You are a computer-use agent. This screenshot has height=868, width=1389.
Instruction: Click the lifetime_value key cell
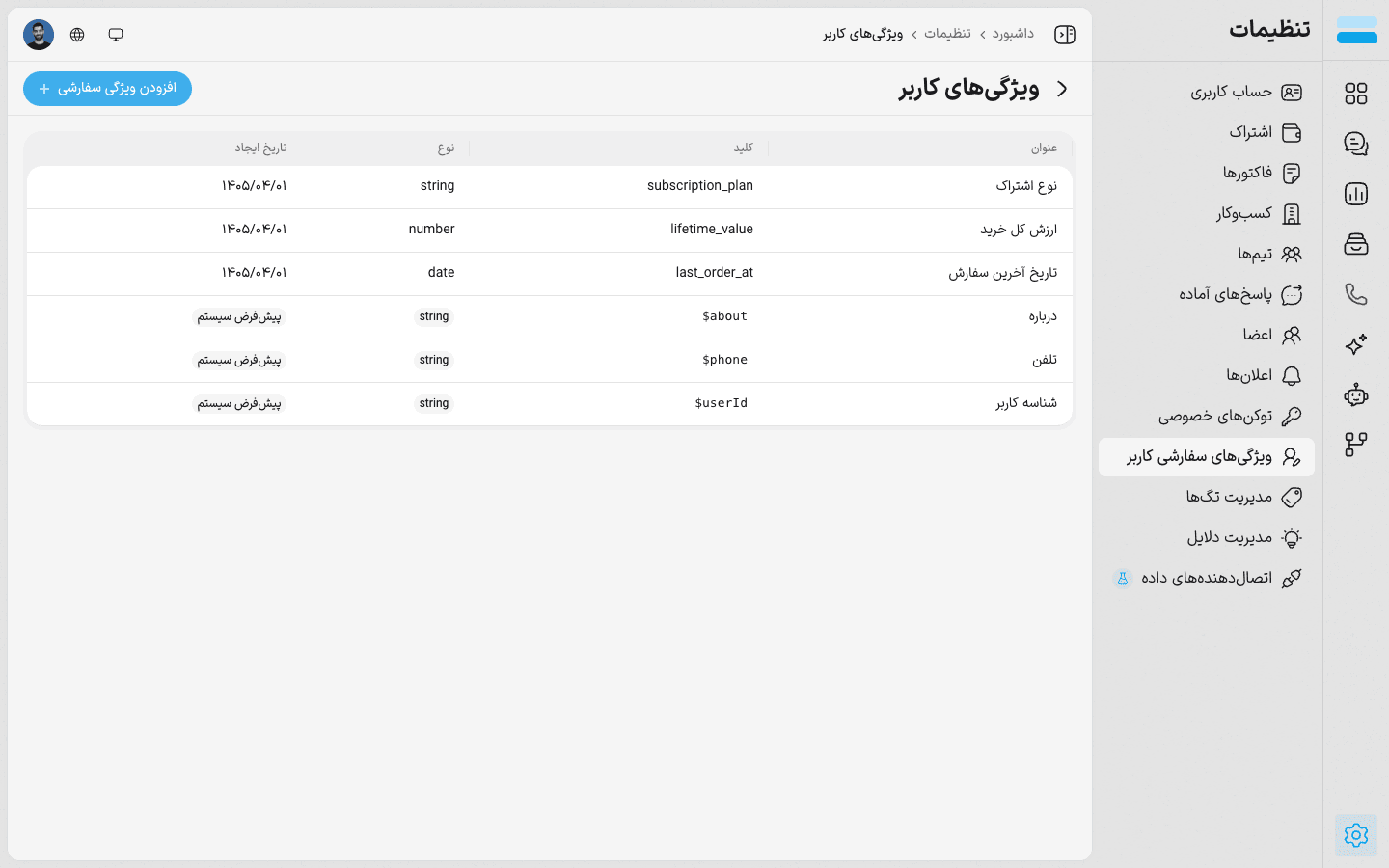pyautogui.click(x=712, y=229)
